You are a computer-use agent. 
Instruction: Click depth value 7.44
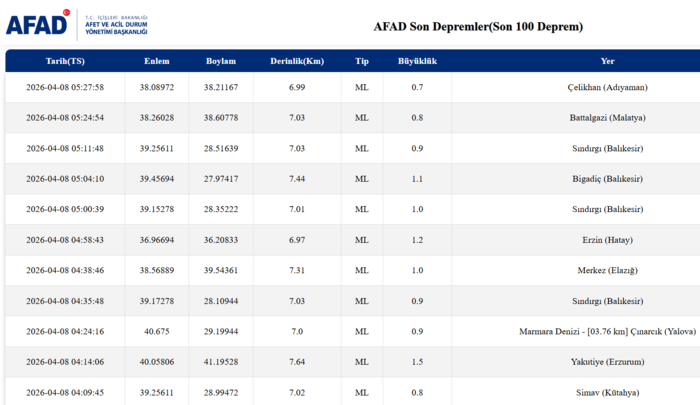point(297,179)
